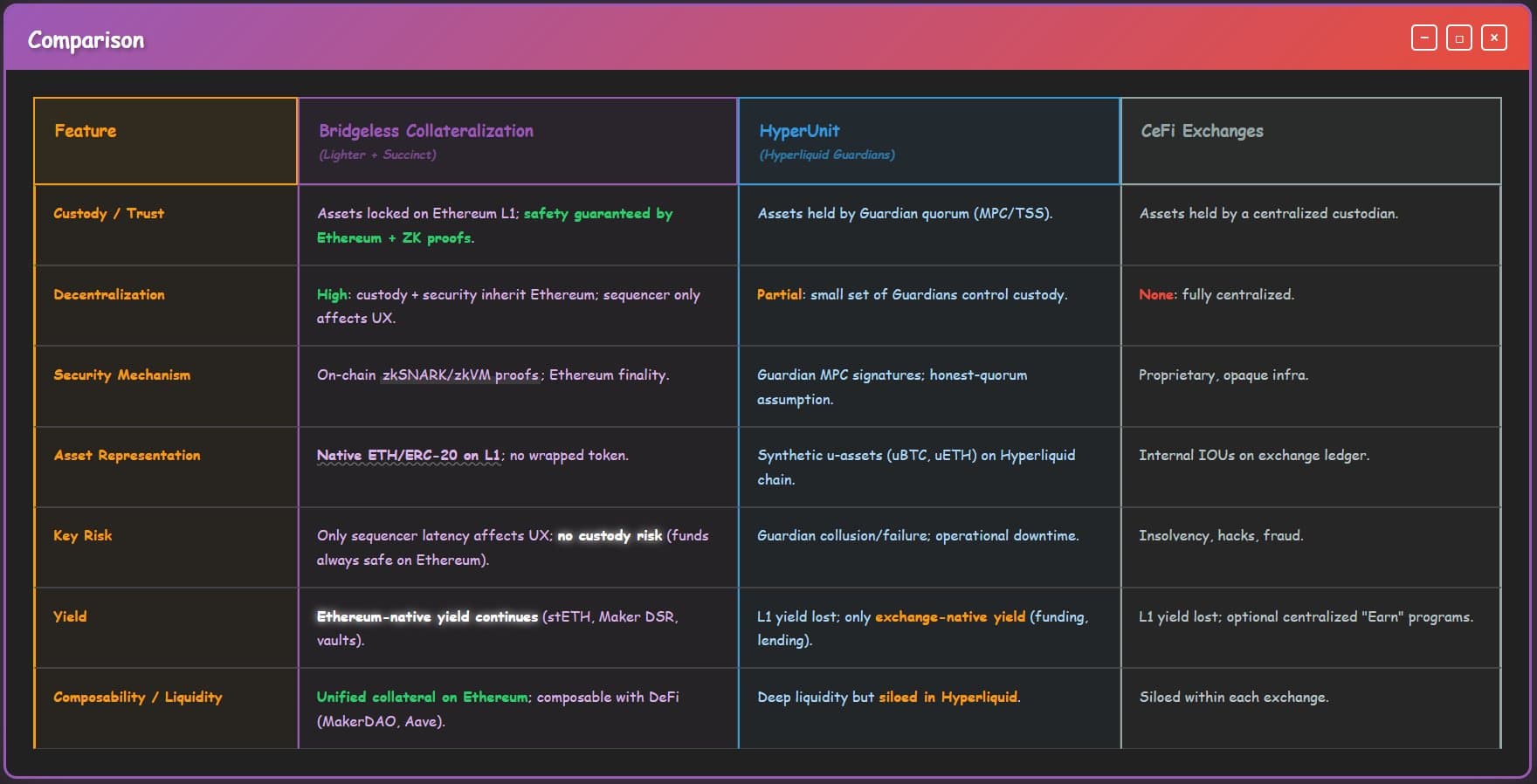Image resolution: width=1537 pixels, height=784 pixels.
Task: Click cell 'Ethereum-native yield continues'
Action: 518,628
